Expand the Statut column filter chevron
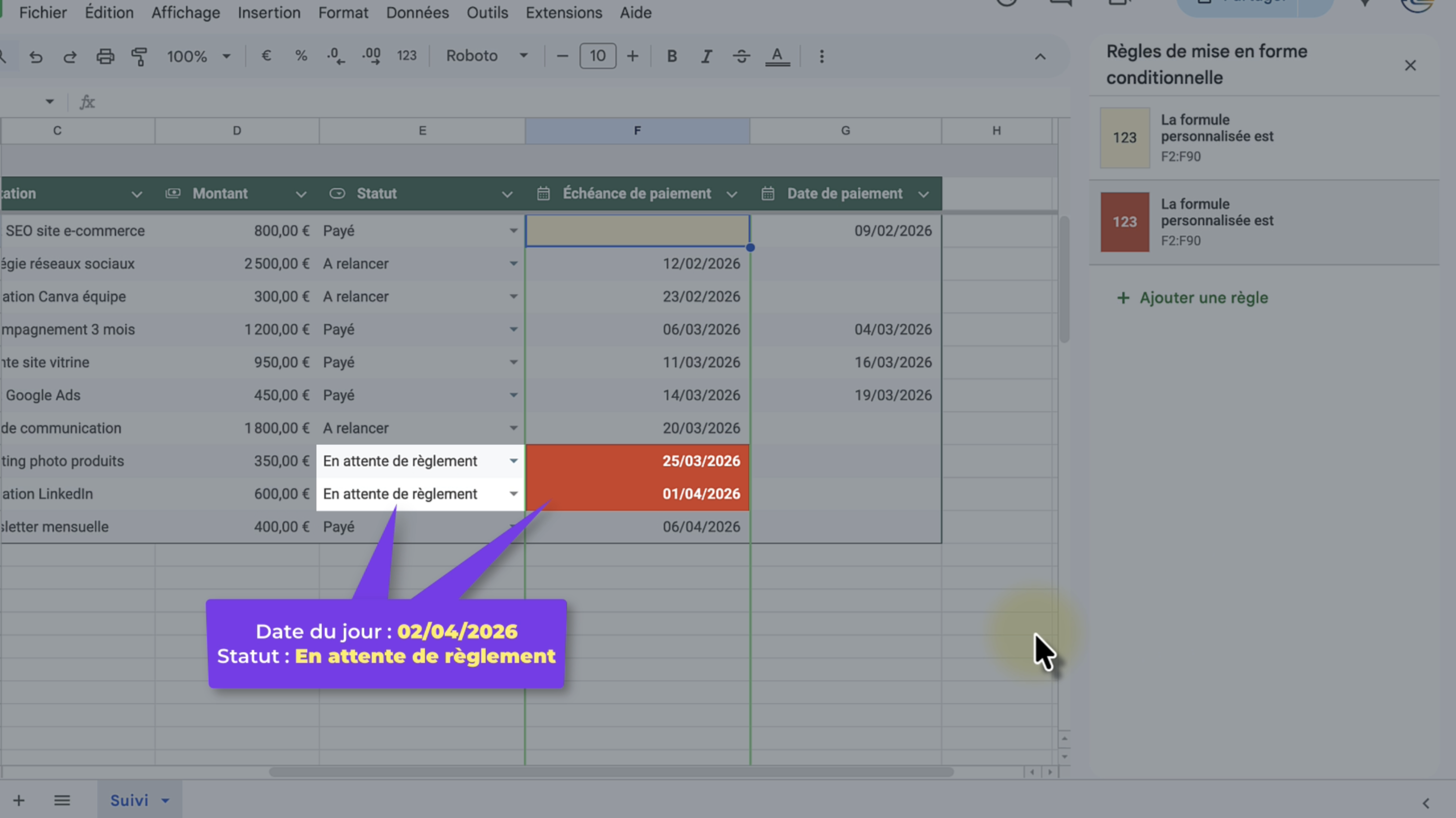The height and width of the screenshot is (818, 1456). tap(507, 194)
